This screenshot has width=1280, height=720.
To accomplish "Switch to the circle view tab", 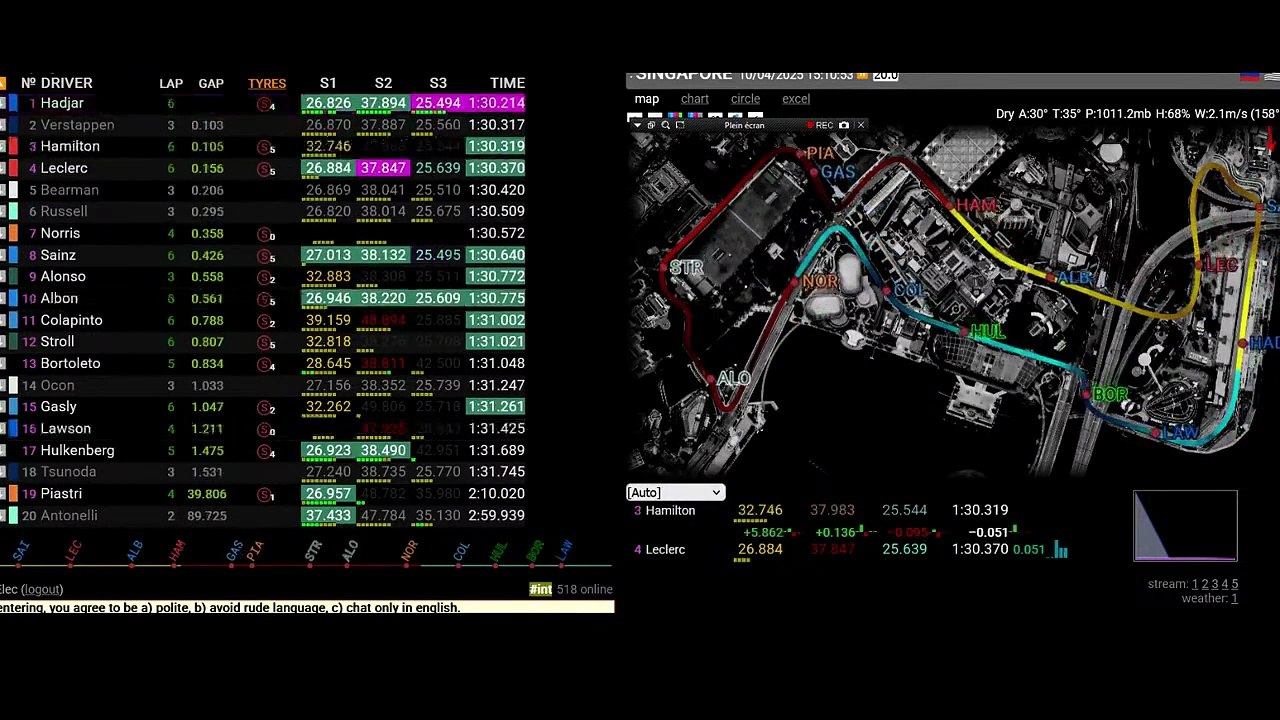I will point(745,99).
